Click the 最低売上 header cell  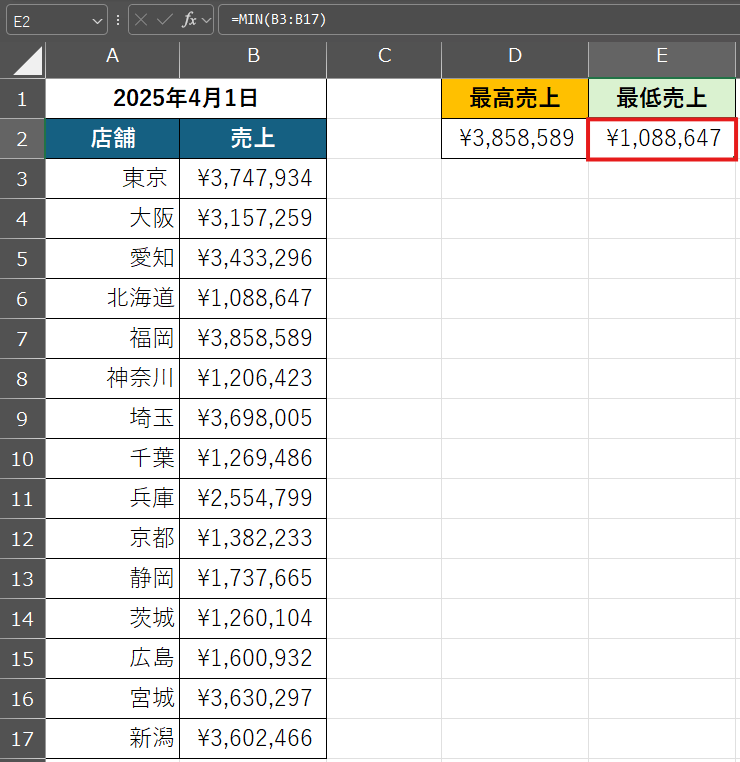tap(662, 99)
